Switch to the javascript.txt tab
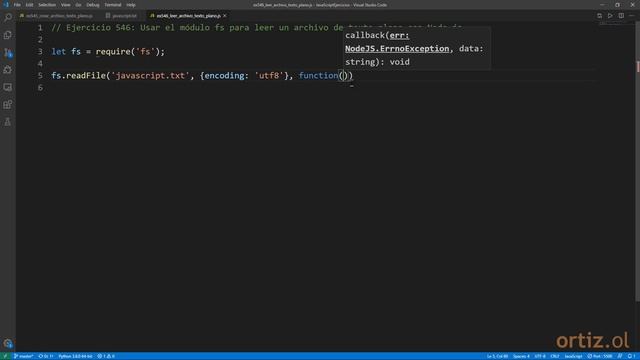Viewport: 640px width, 360px height. [121, 16]
